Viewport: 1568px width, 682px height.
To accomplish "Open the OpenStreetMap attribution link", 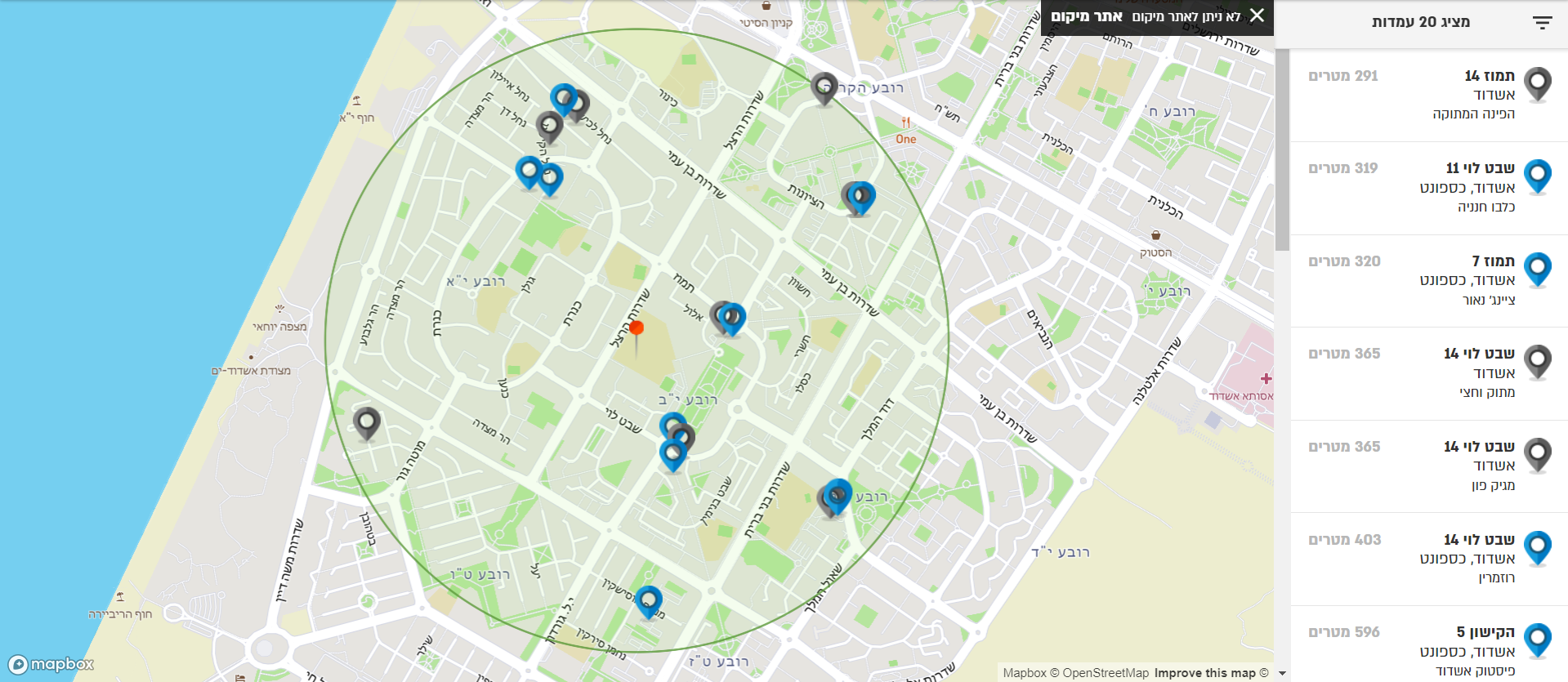I will coord(1100,673).
